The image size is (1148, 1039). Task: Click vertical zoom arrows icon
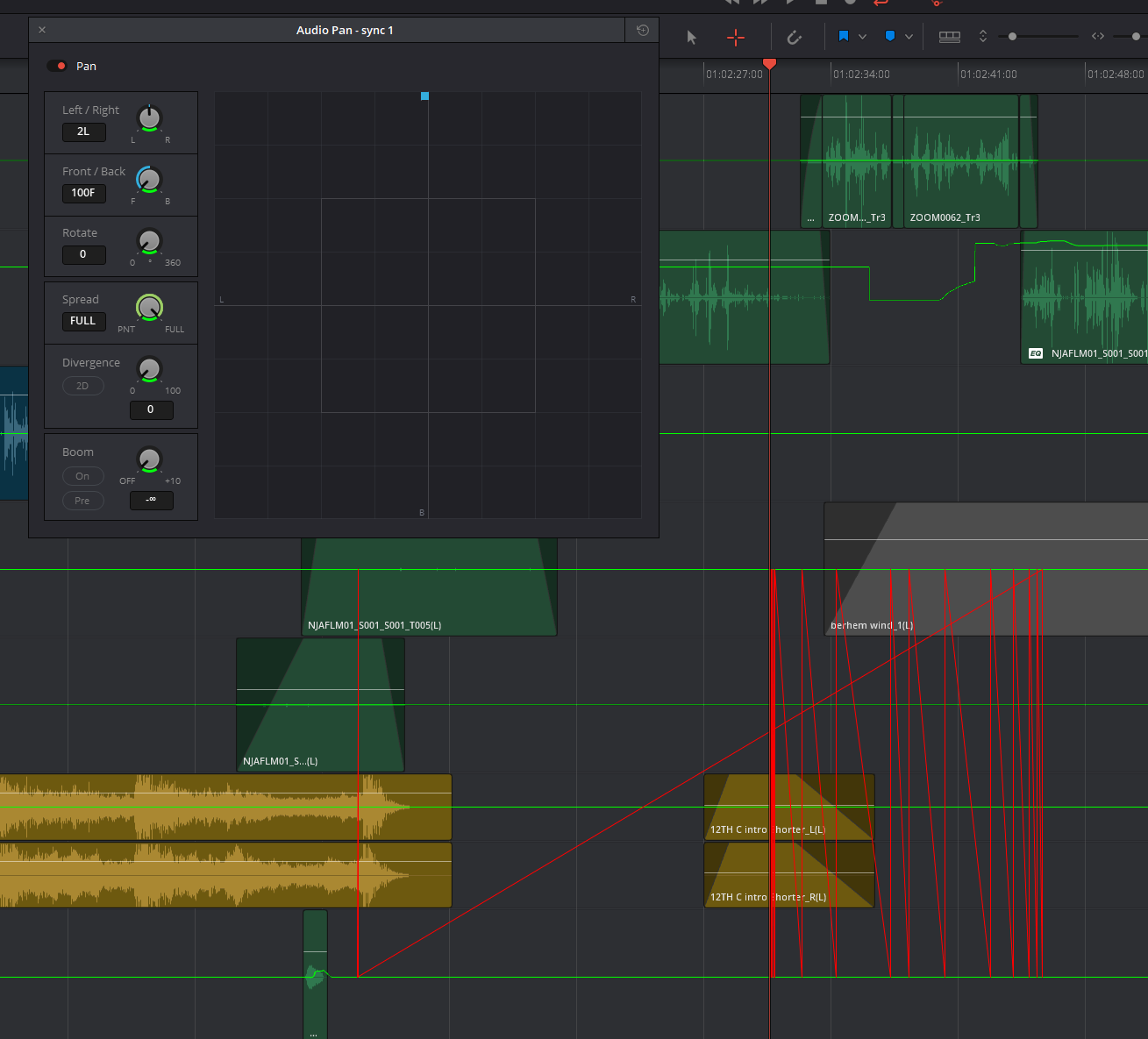[983, 37]
